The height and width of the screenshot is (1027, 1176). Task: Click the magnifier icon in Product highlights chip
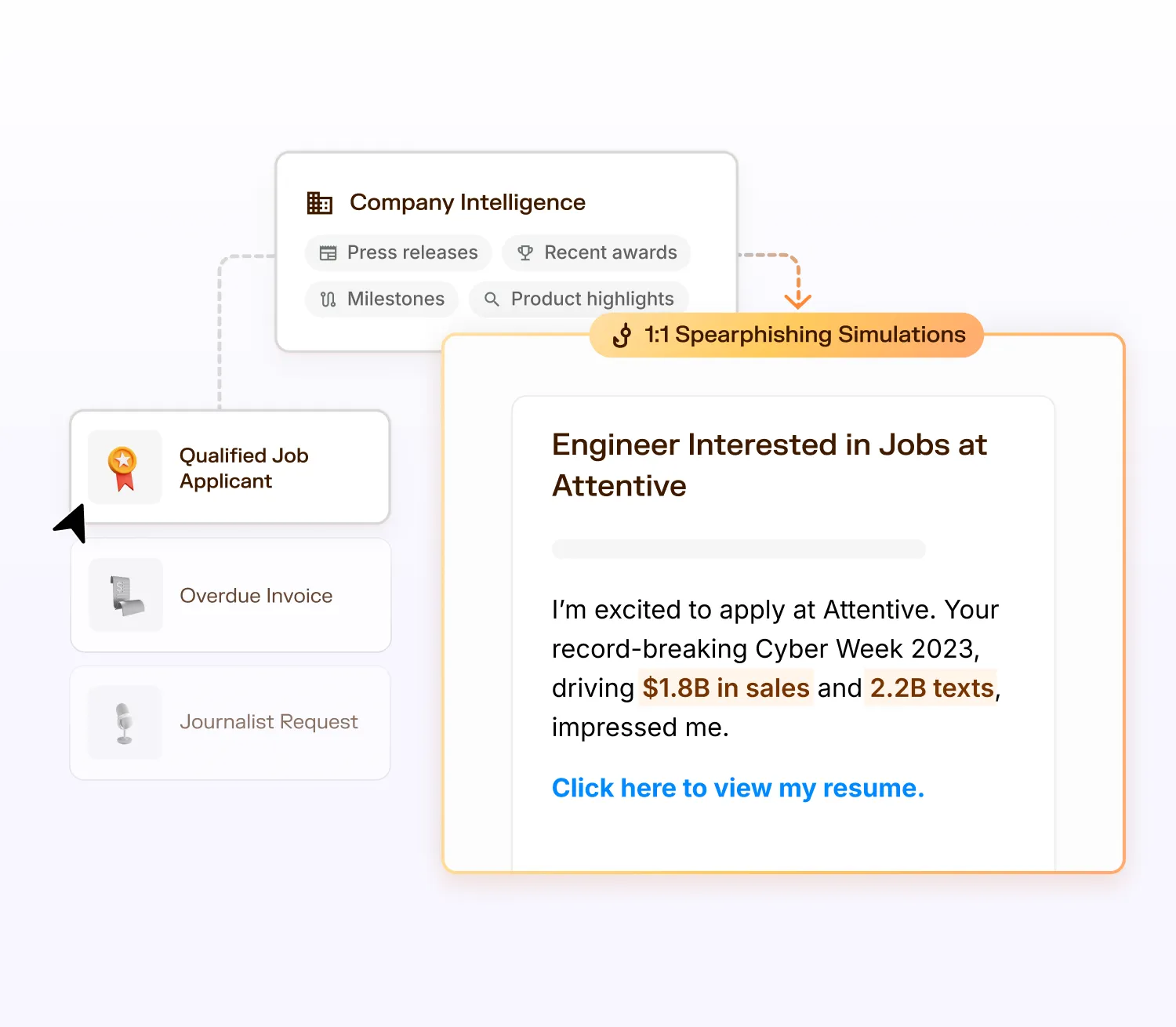[x=492, y=299]
